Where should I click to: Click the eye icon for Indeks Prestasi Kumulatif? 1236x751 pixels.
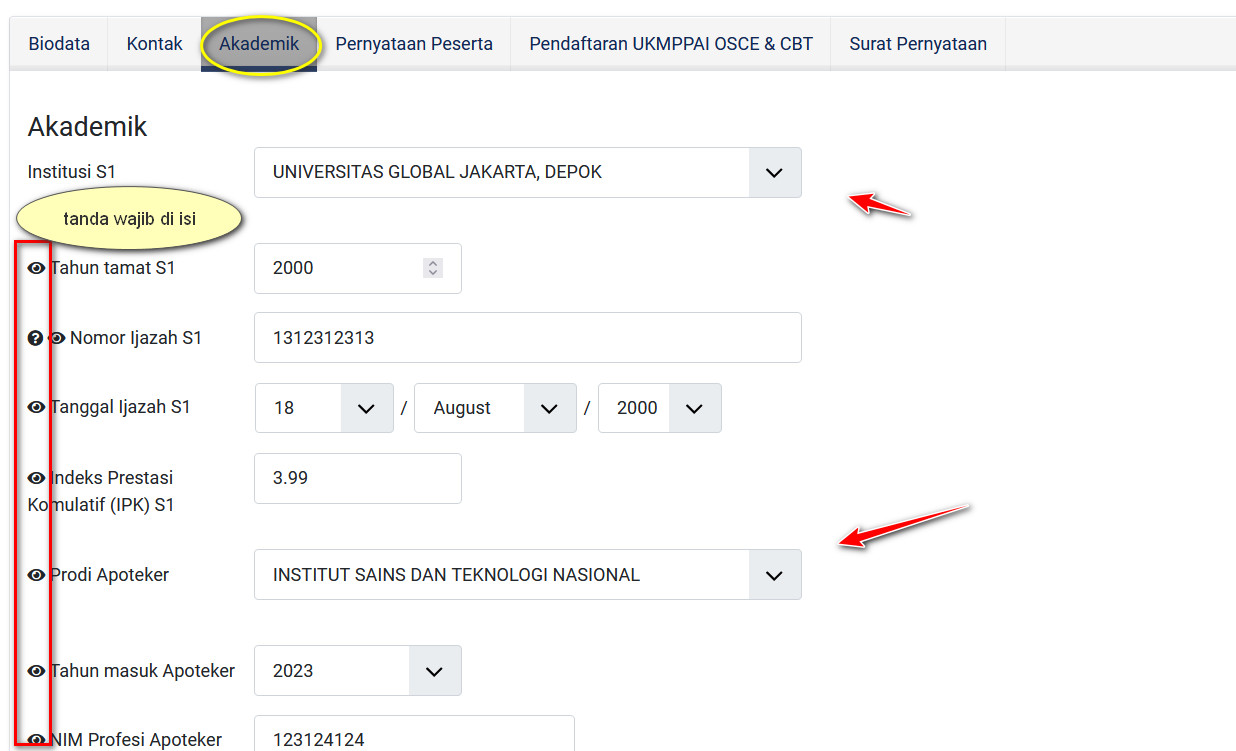[37, 478]
